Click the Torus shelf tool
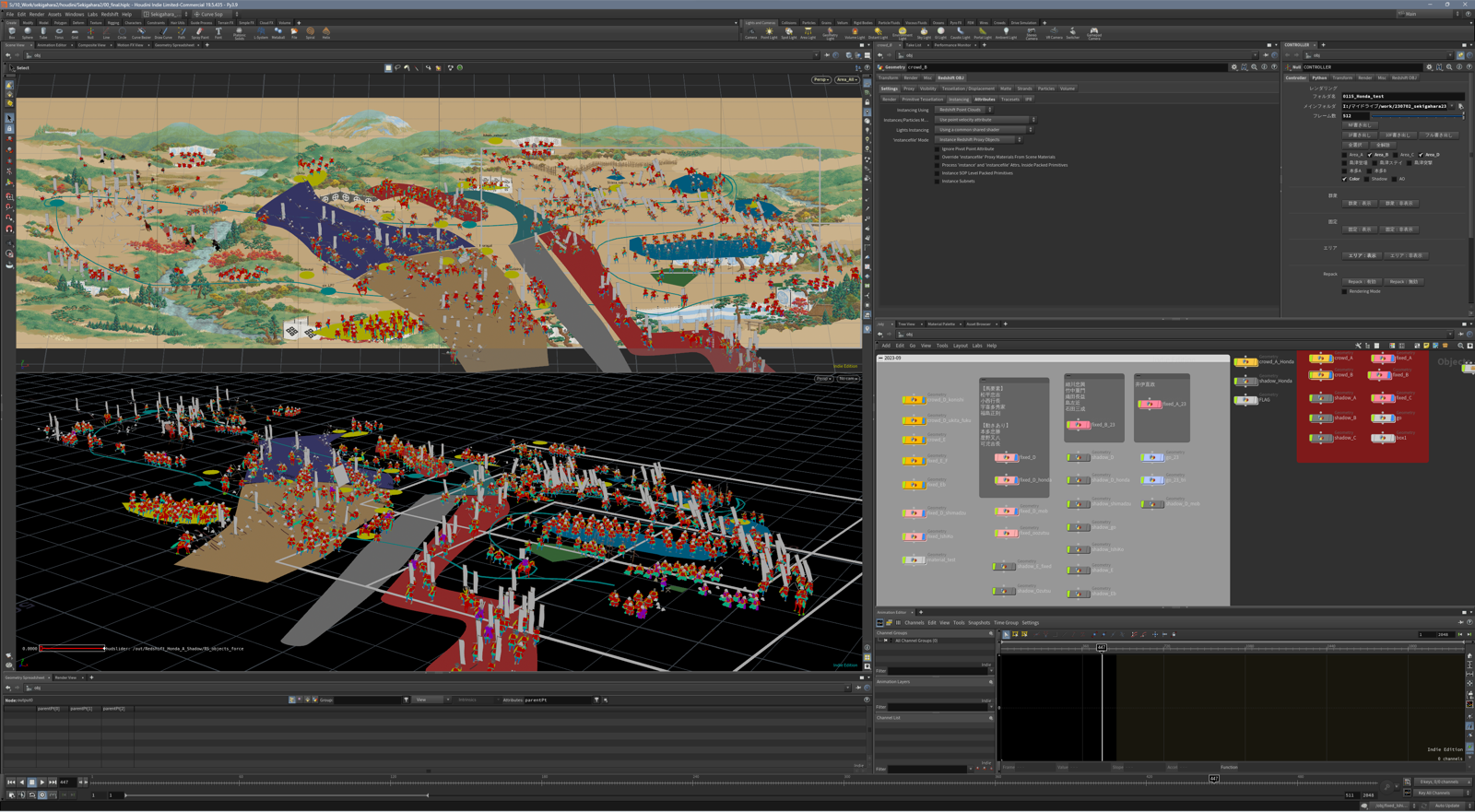1475x812 pixels. [x=59, y=32]
